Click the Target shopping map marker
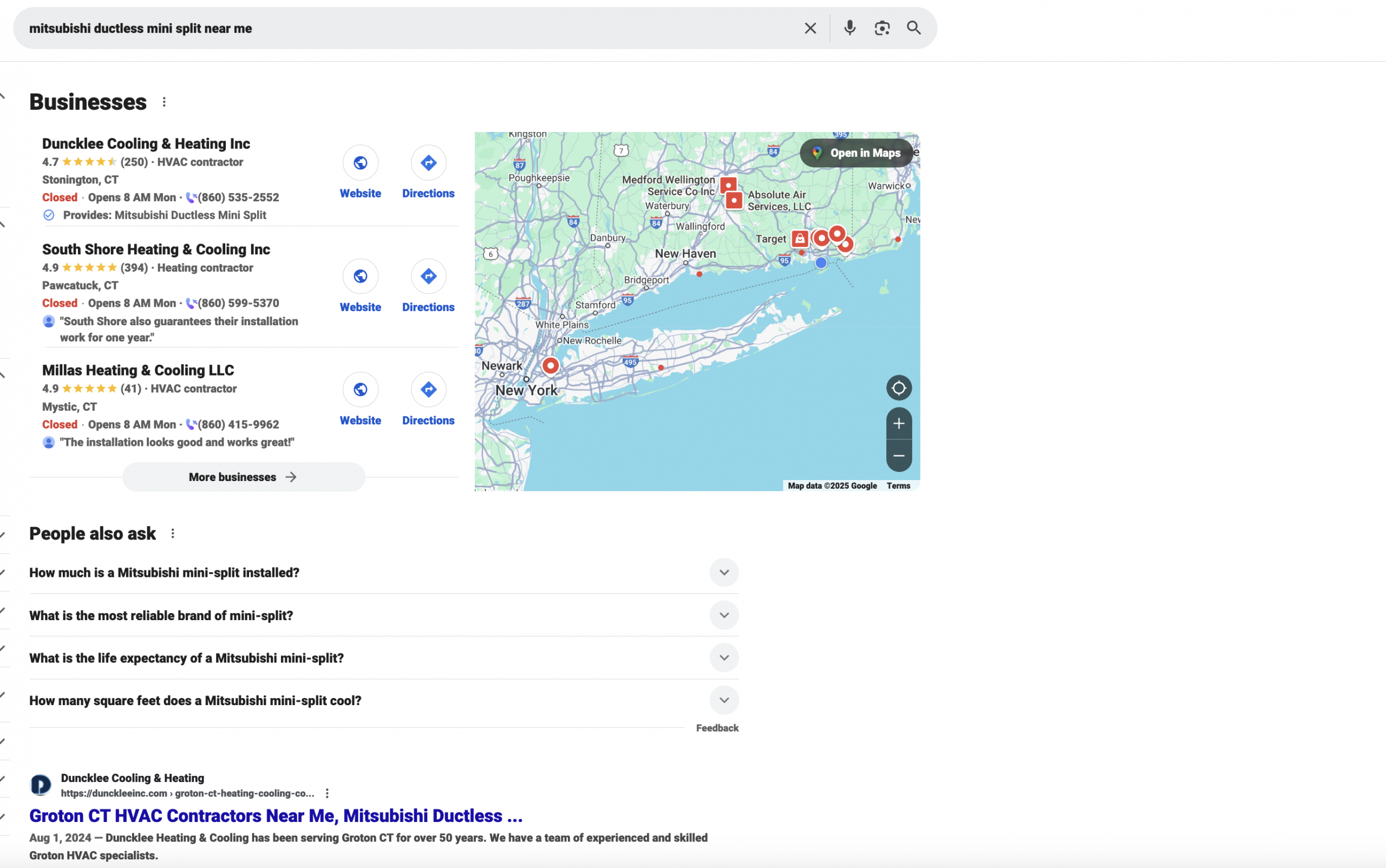Image resolution: width=1386 pixels, height=868 pixels. pyautogui.click(x=800, y=239)
